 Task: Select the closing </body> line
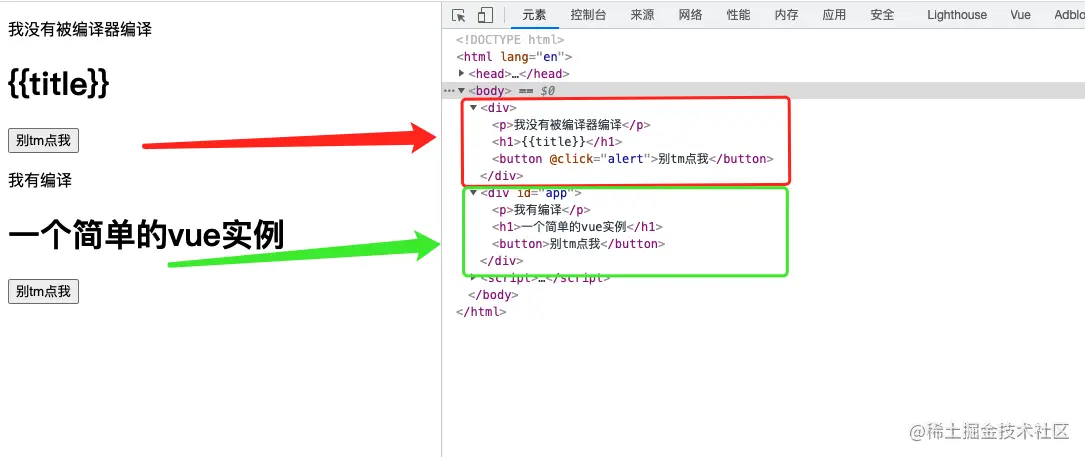tap(493, 295)
